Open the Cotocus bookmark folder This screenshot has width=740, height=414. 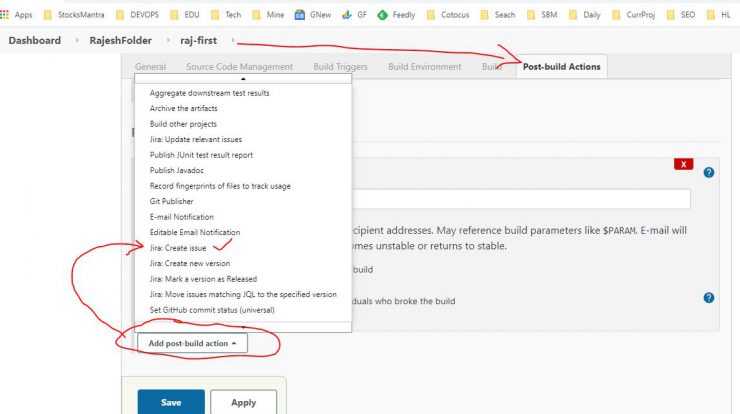tap(448, 15)
